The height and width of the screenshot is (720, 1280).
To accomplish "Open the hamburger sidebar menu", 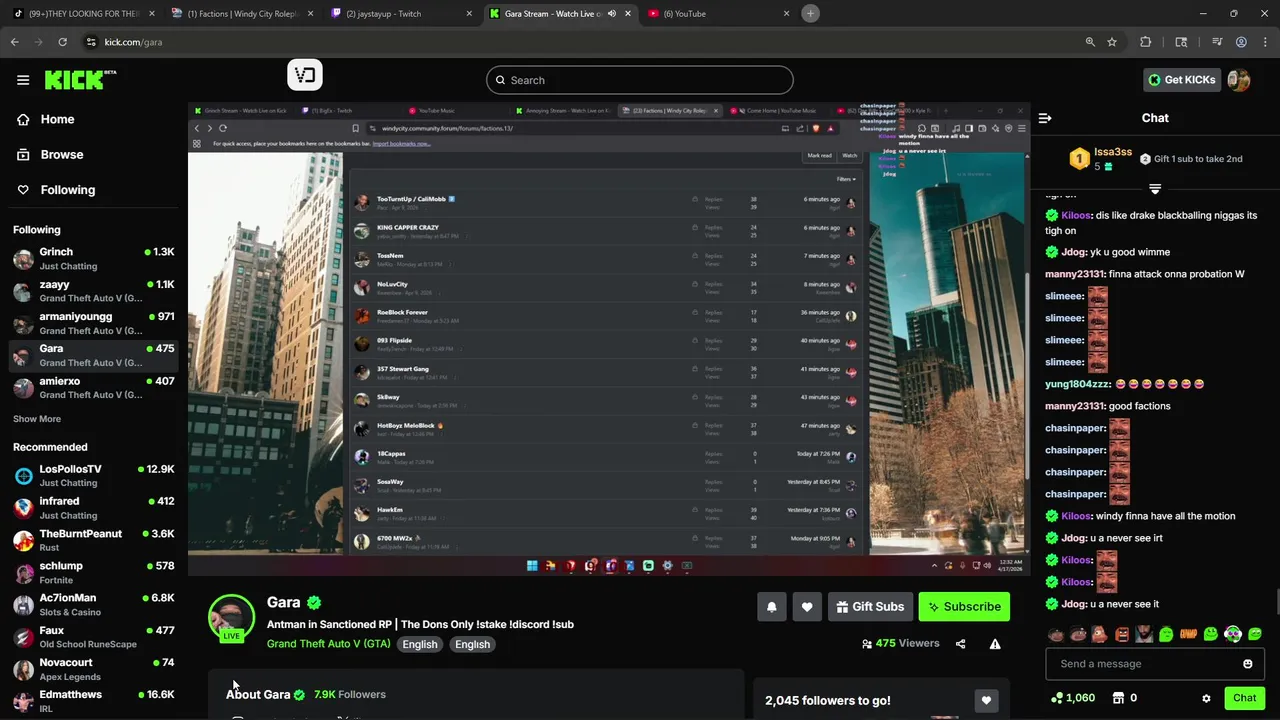I will (x=23, y=80).
